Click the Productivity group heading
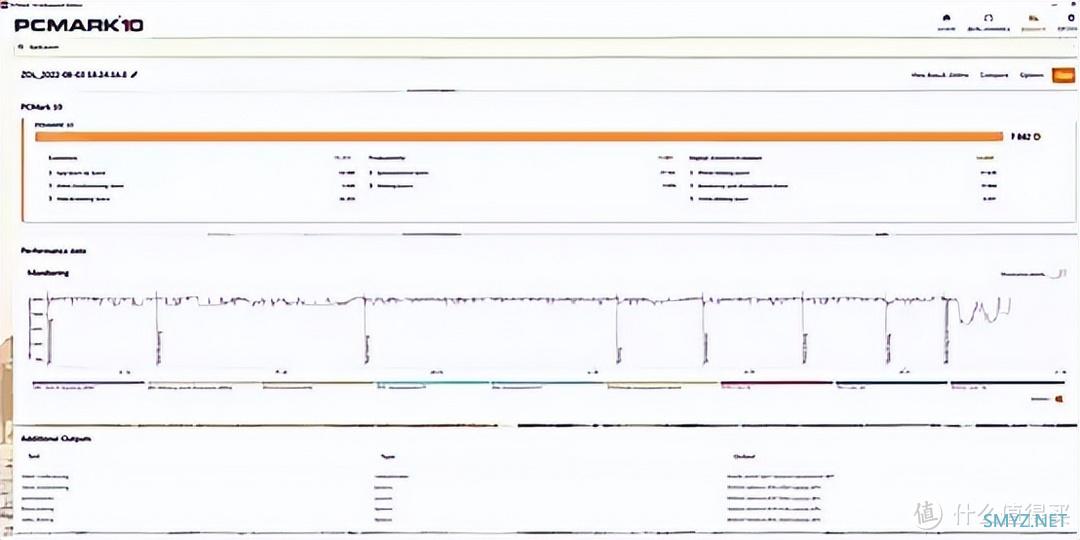This screenshot has height=540, width=1080. point(386,157)
